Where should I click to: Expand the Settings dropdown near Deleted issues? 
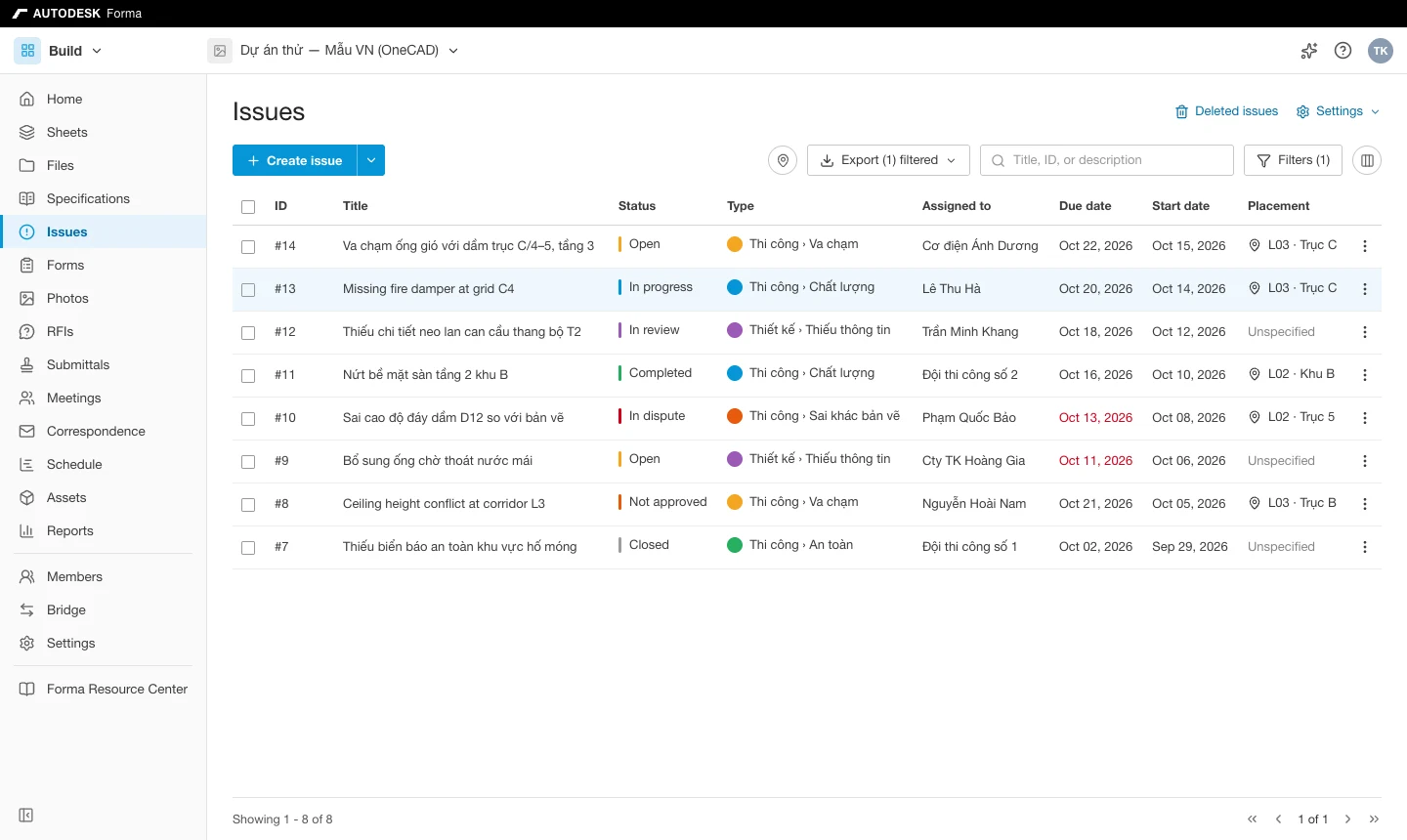(1338, 111)
